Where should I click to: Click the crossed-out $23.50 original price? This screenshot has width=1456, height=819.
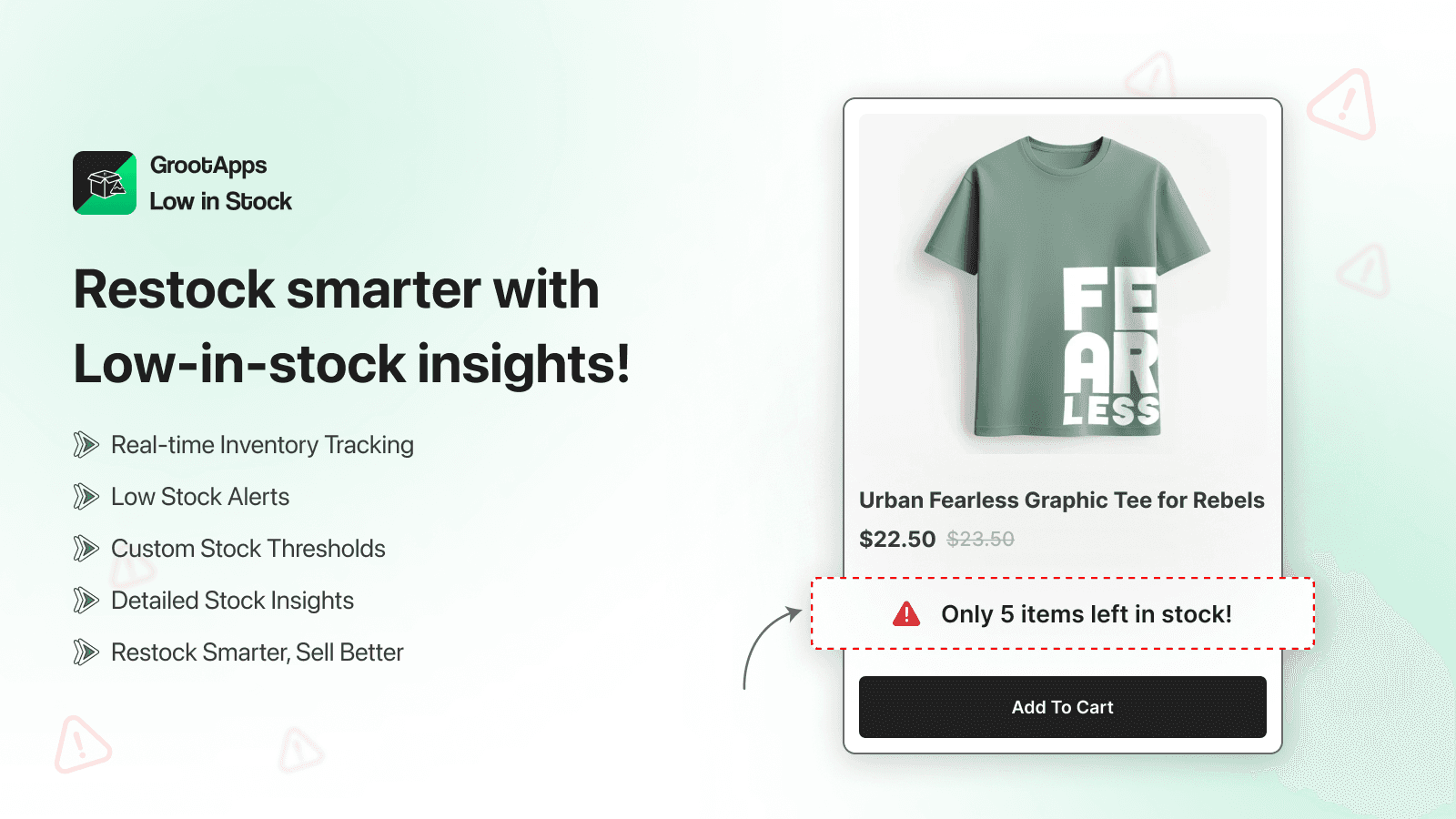980,540
